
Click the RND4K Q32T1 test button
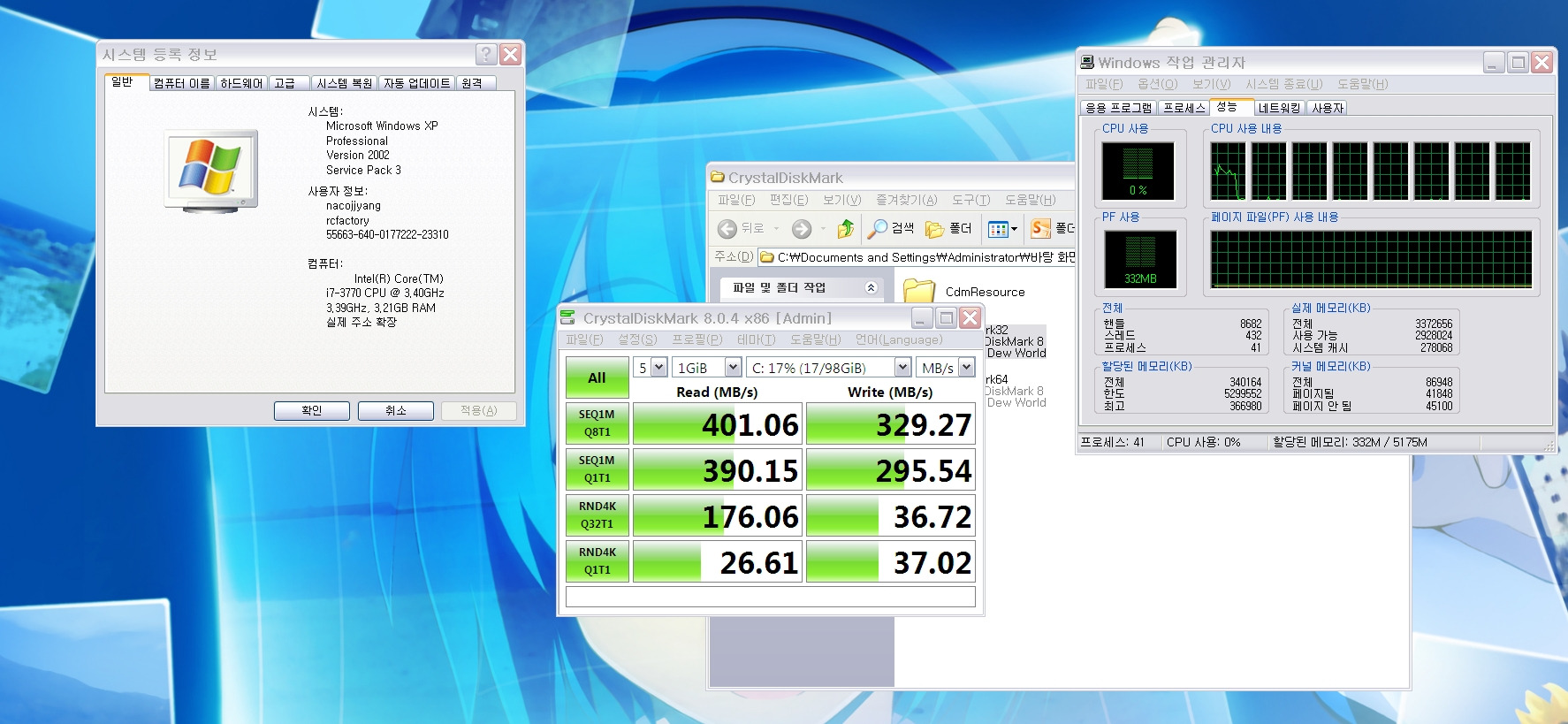point(597,515)
